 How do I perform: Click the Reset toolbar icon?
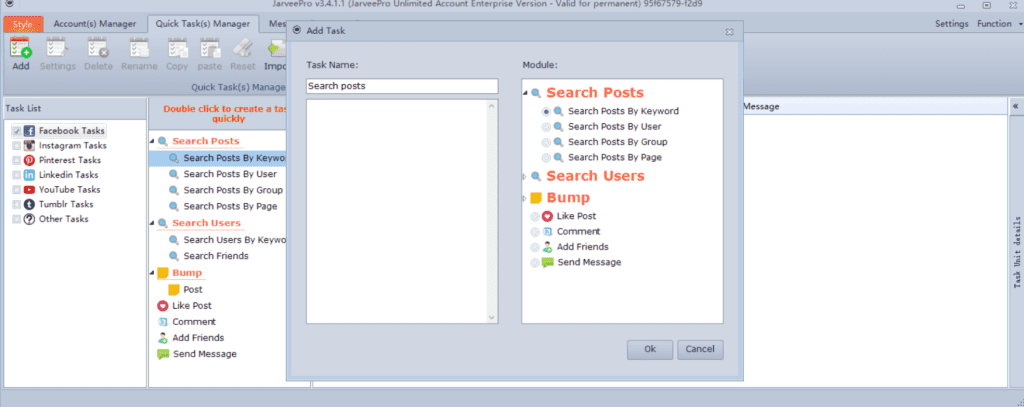(242, 48)
